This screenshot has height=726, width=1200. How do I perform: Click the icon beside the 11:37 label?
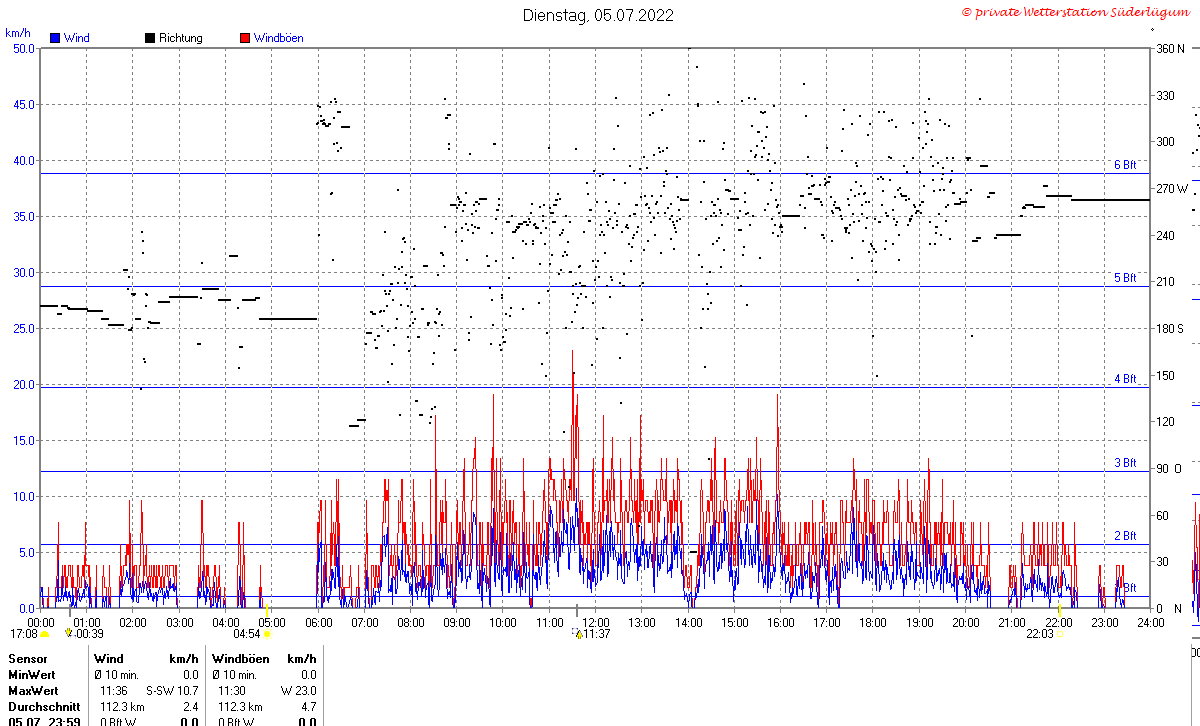pos(577,633)
